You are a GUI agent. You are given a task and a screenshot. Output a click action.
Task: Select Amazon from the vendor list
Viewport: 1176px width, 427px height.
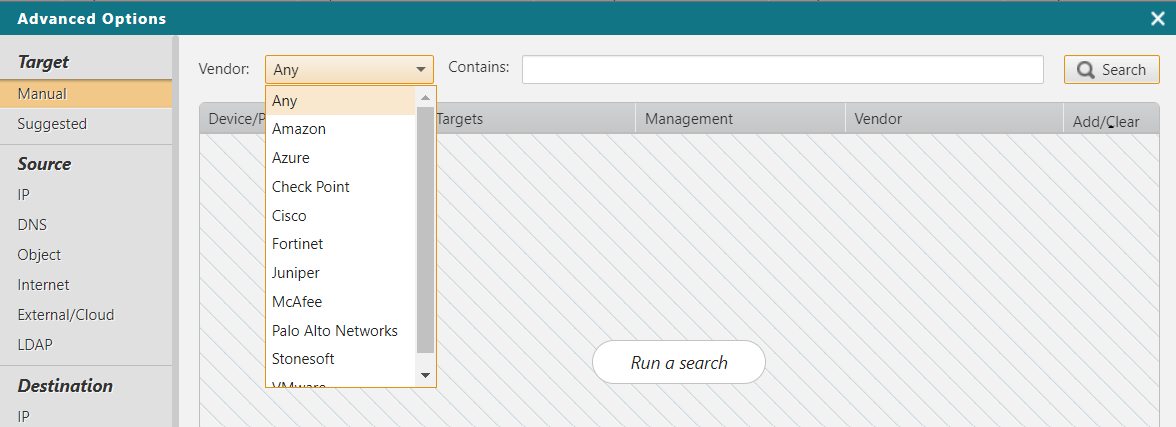(299, 129)
